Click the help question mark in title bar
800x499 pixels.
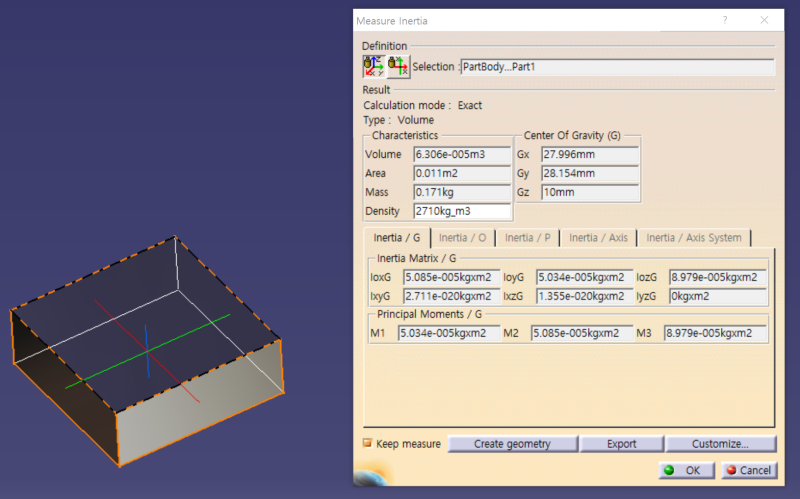coord(725,20)
